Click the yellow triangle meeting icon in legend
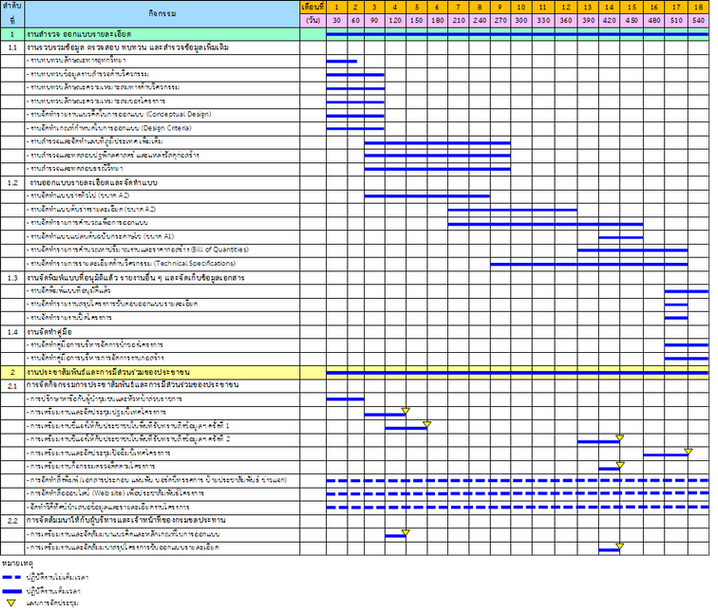This screenshot has height=612, width=718. (x=11, y=603)
